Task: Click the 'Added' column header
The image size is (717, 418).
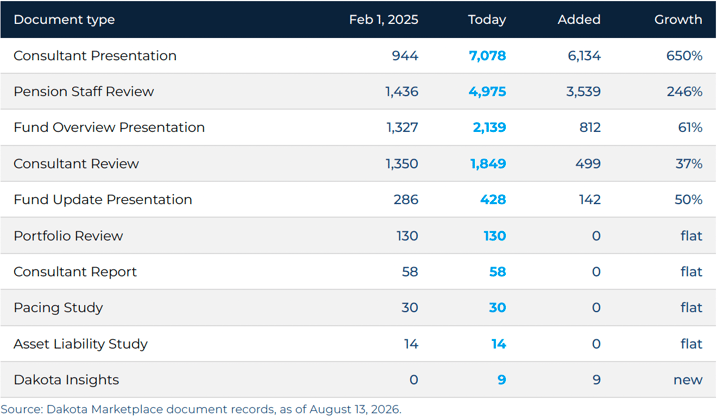Action: (x=579, y=20)
